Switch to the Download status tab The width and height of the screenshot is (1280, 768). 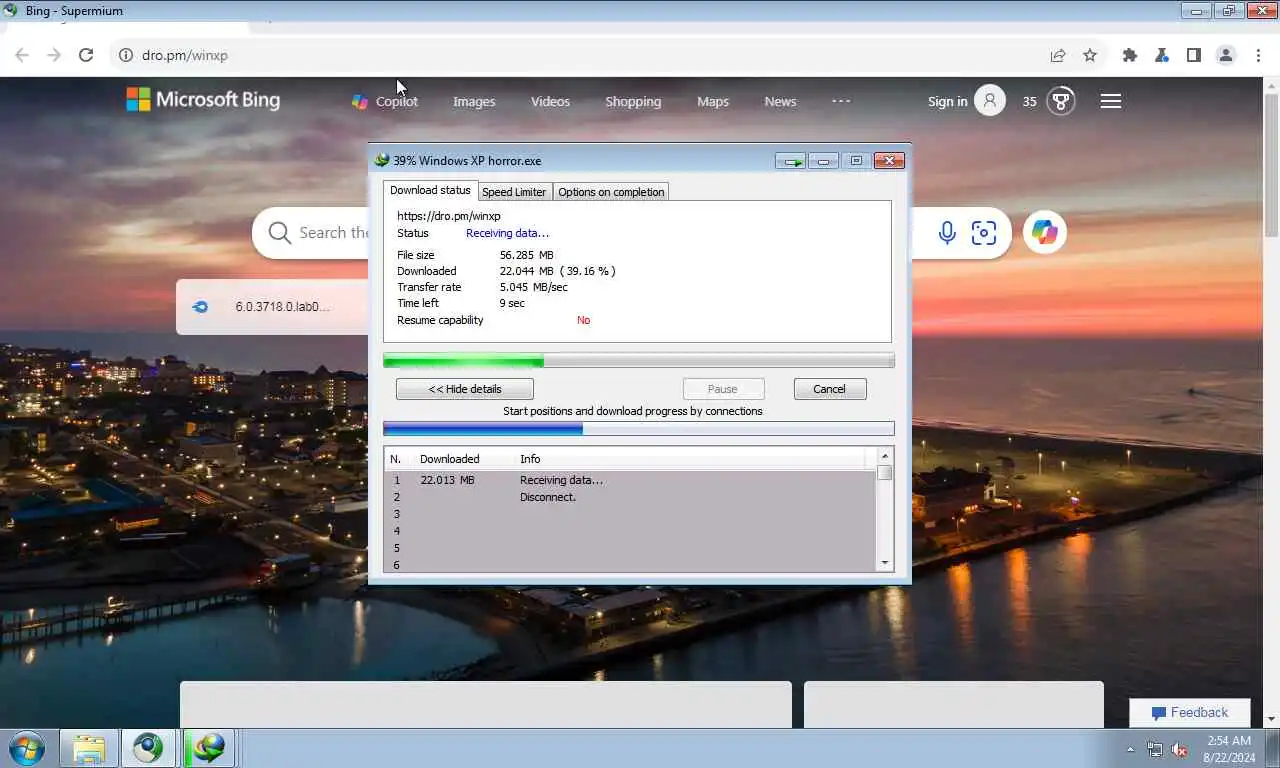click(430, 190)
